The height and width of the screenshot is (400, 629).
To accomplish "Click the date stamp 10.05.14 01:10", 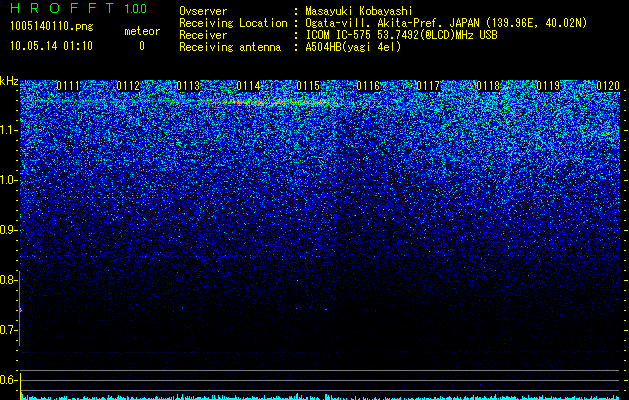I will [51, 46].
